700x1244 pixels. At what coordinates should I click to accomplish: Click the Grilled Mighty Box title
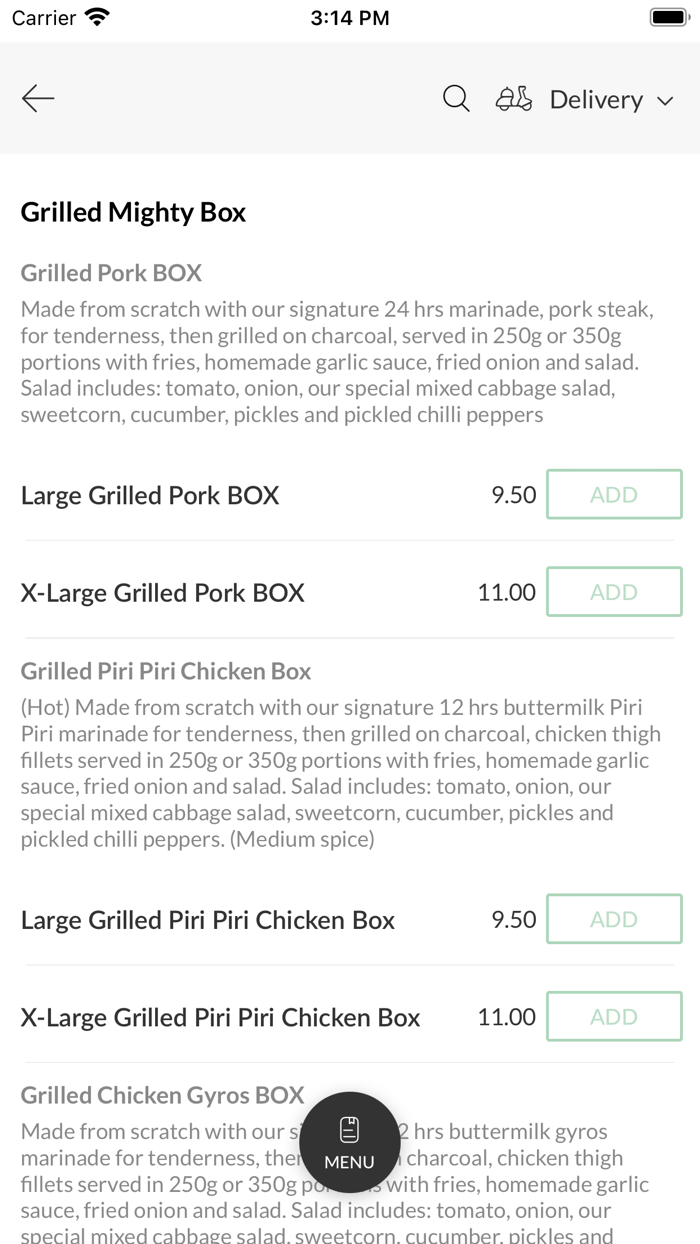click(x=132, y=211)
